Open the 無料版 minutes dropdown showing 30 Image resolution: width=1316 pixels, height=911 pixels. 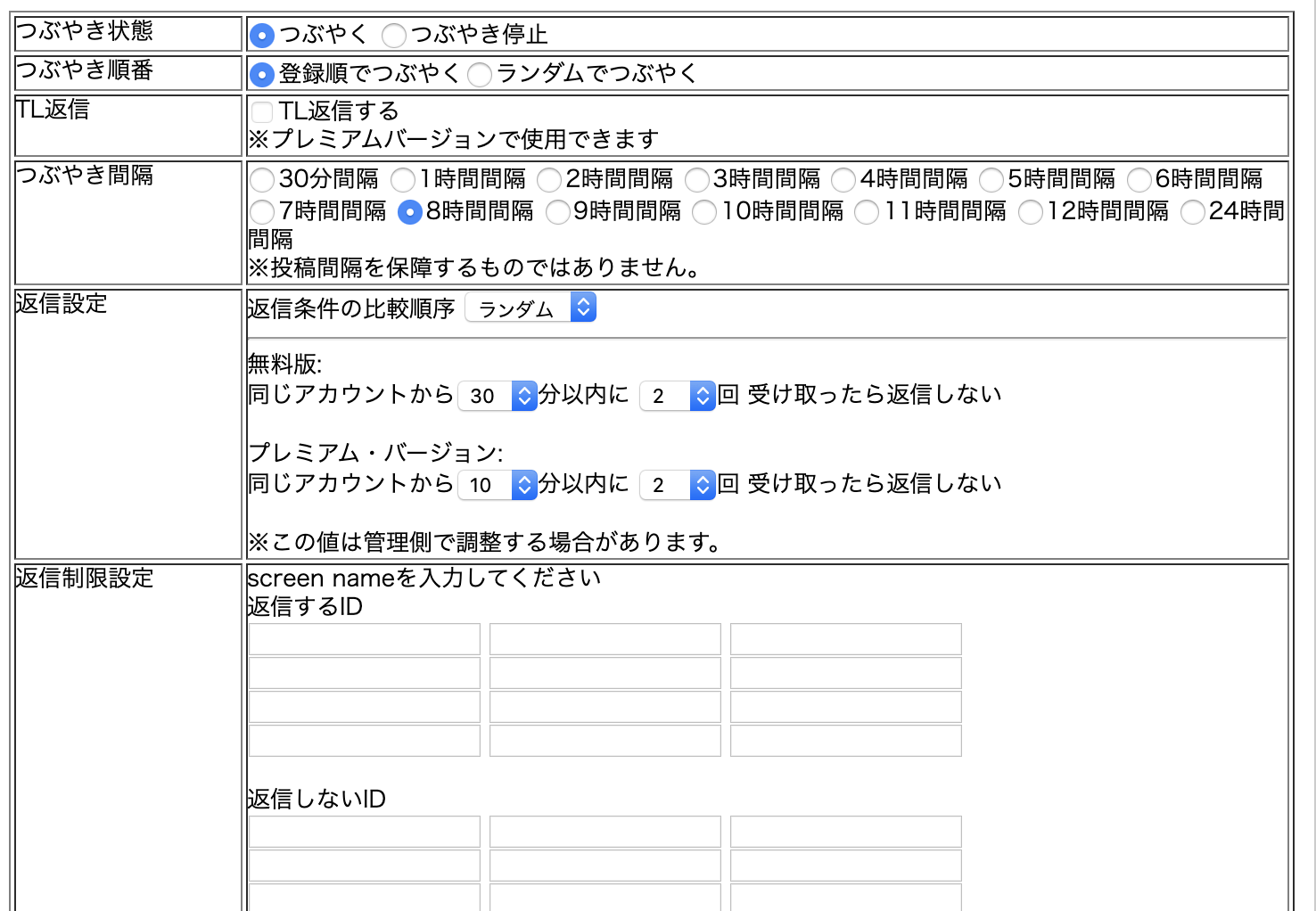point(497,396)
